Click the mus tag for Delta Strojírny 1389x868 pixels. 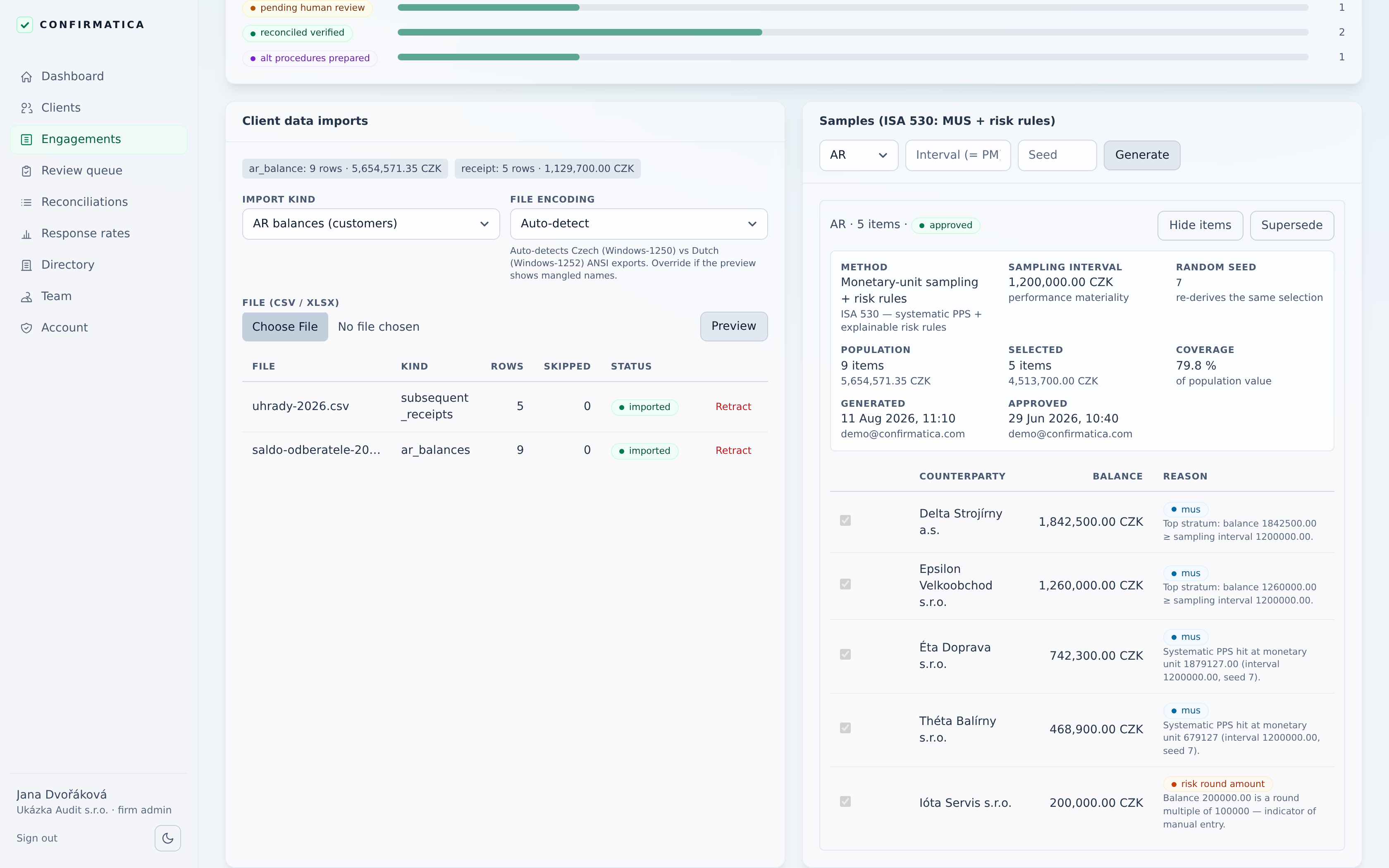[1185, 509]
